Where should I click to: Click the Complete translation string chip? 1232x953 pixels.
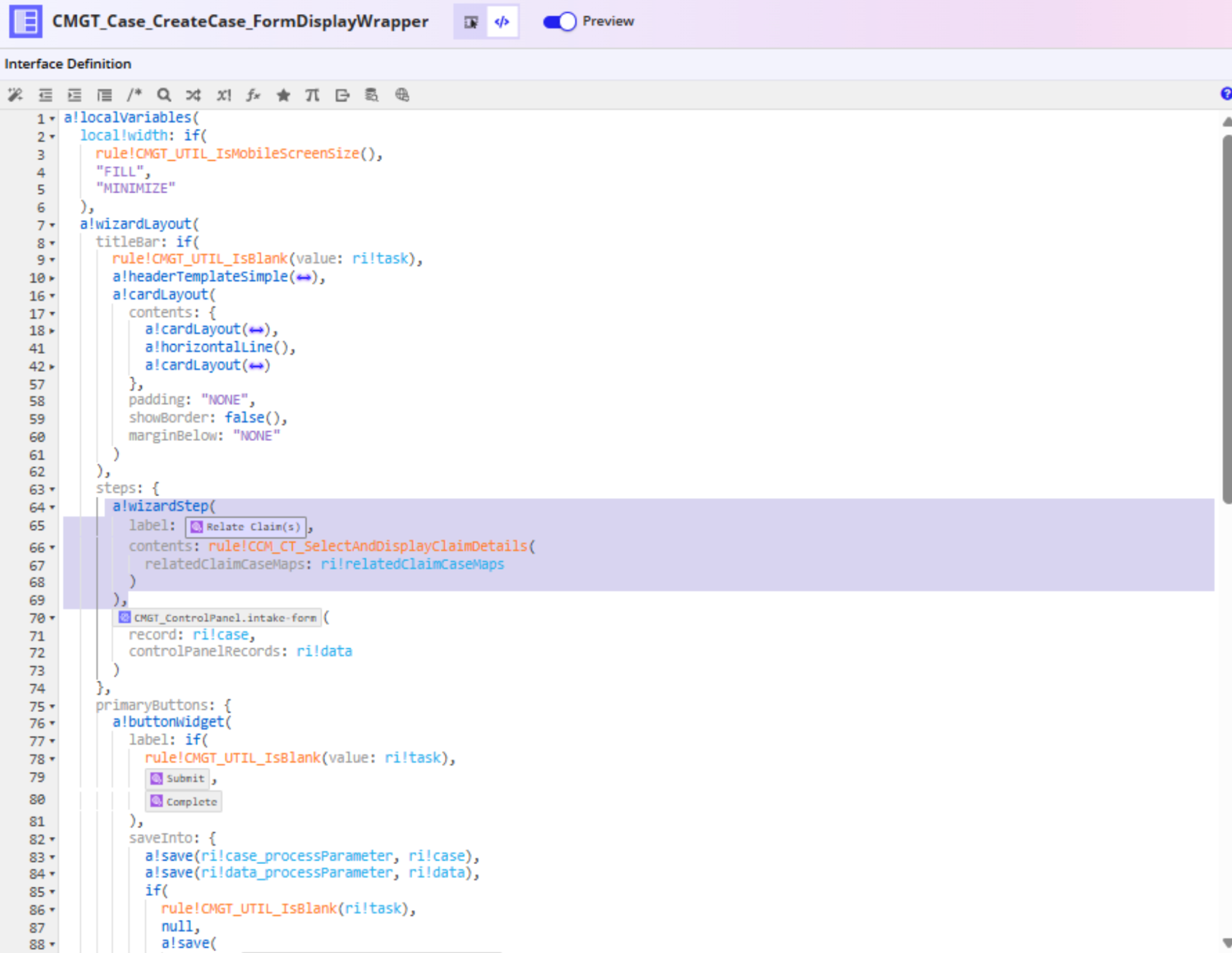(x=184, y=802)
